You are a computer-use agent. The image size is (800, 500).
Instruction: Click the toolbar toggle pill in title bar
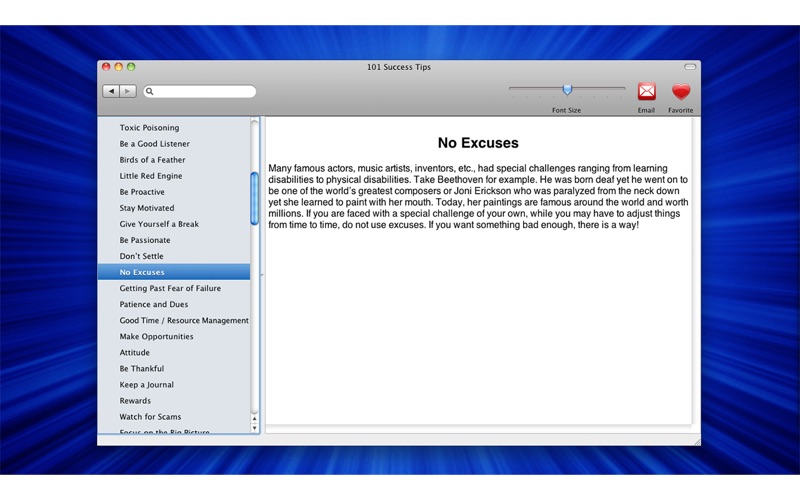(x=690, y=67)
